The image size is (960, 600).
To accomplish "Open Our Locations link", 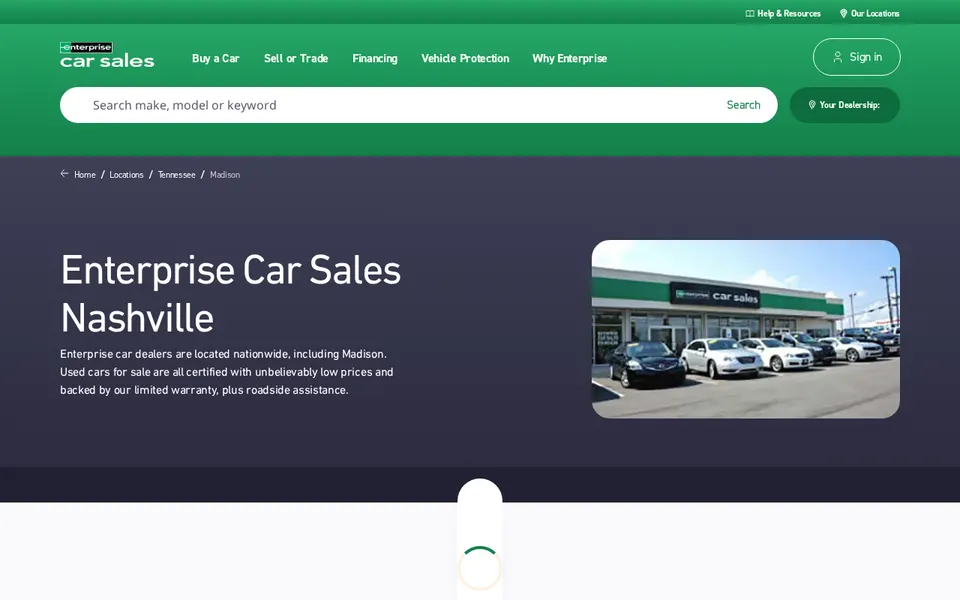I will tap(869, 13).
